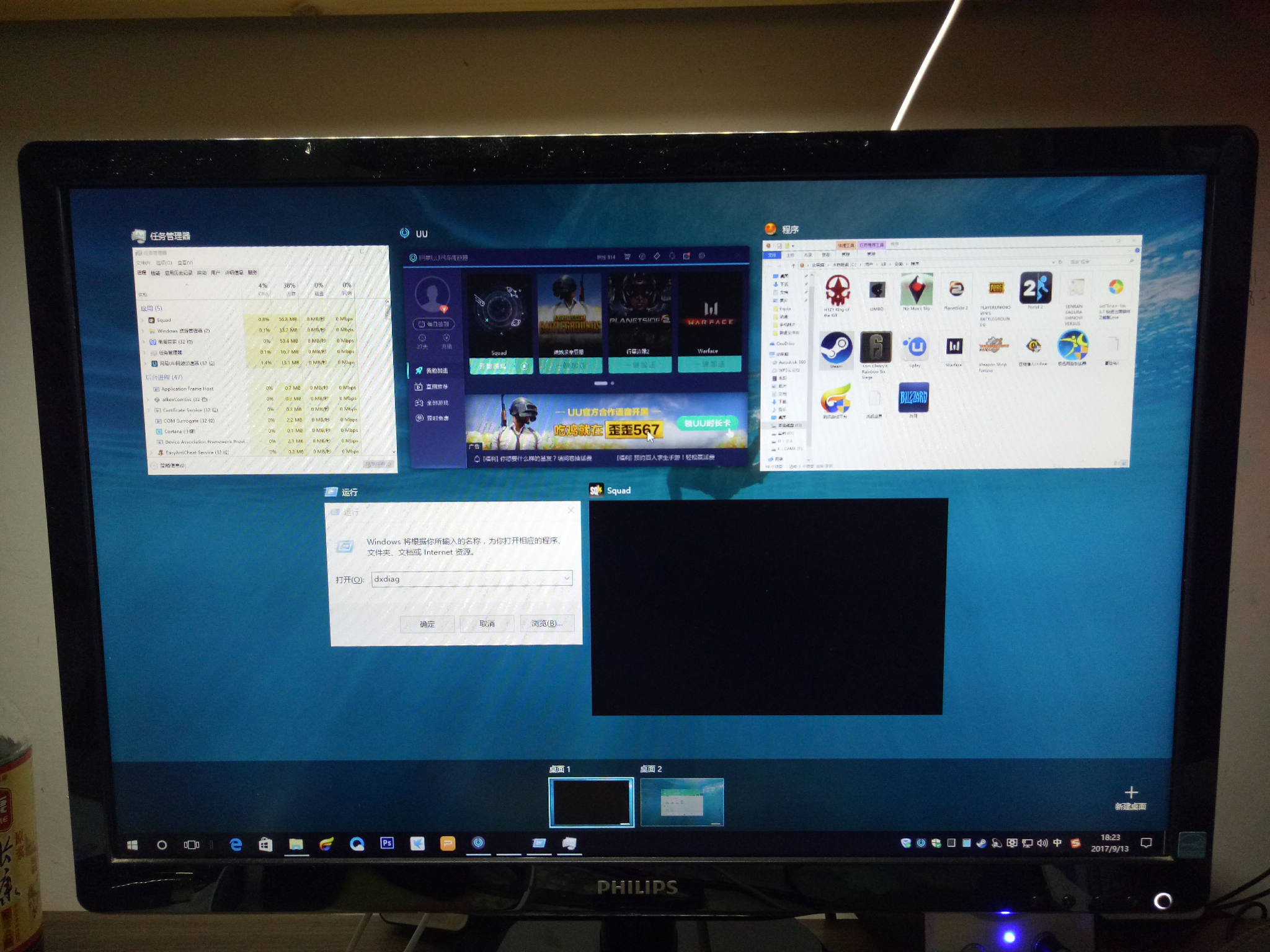Launch Photoshop from the taskbar
The width and height of the screenshot is (1270, 952).
(x=387, y=843)
